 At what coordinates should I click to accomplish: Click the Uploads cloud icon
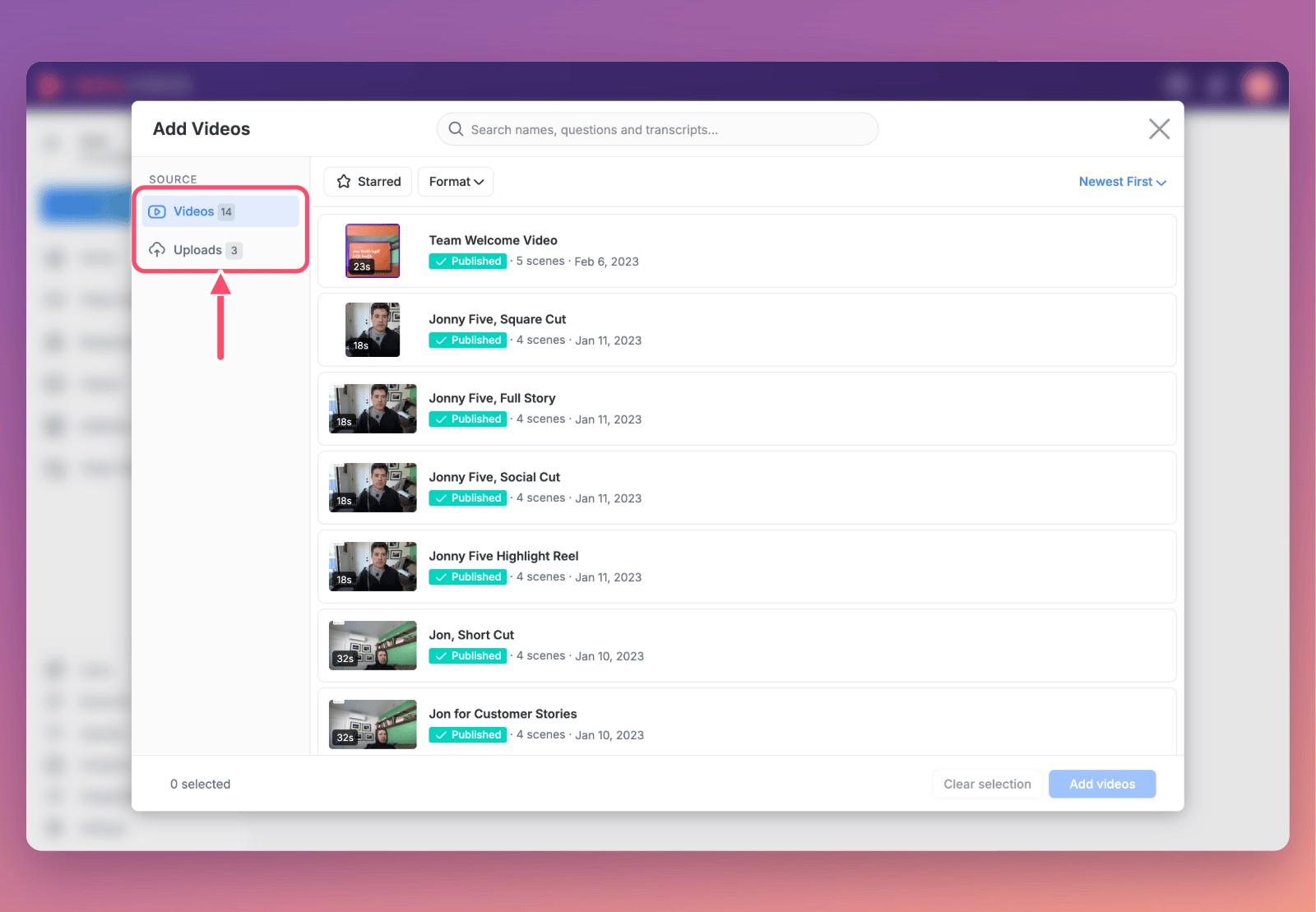(157, 249)
